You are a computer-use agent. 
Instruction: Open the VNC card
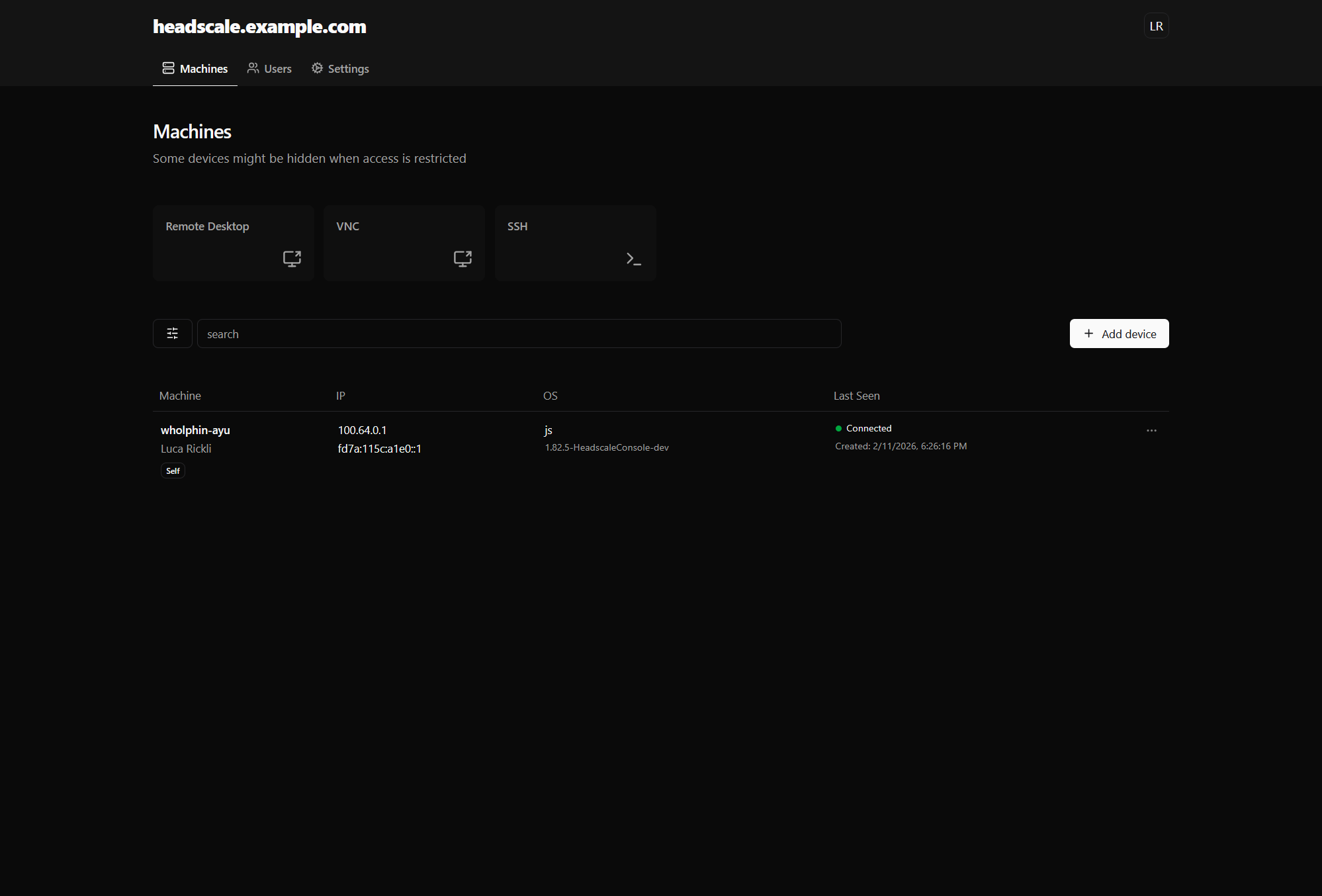pyautogui.click(x=404, y=243)
